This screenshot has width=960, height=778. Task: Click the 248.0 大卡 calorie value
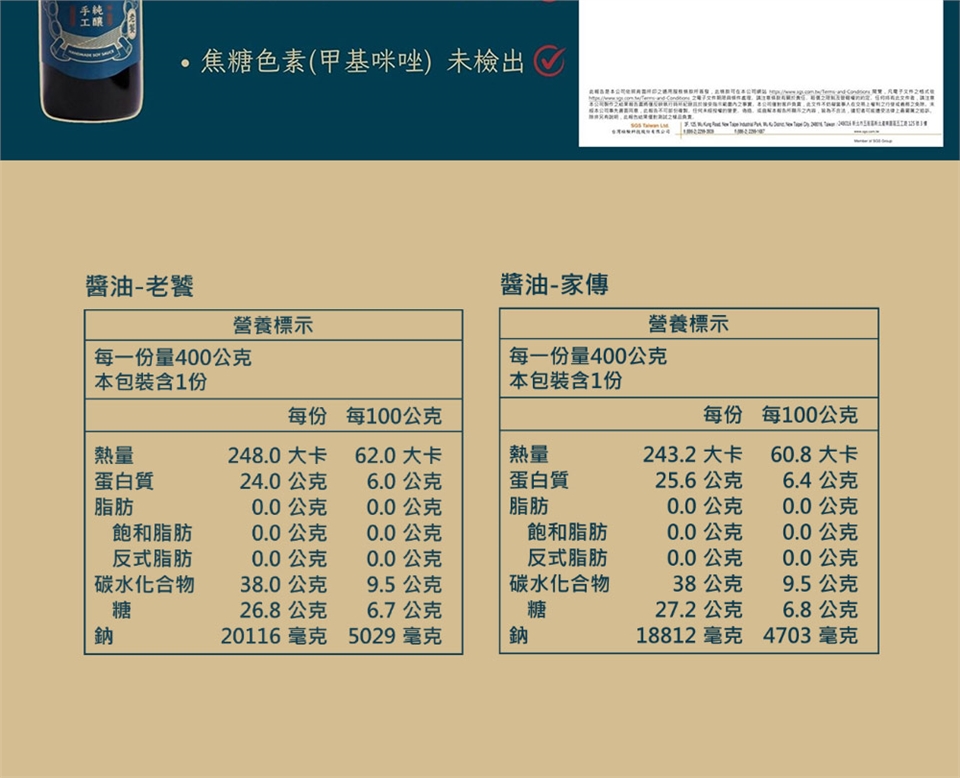click(277, 456)
